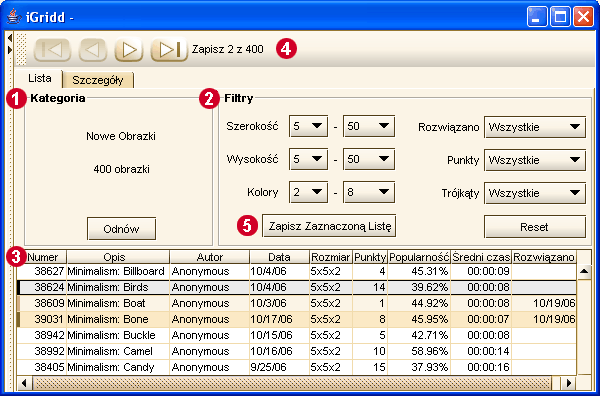Image resolution: width=600 pixels, height=396 pixels.
Task: Sort by Numer column header
Action: 42,257
